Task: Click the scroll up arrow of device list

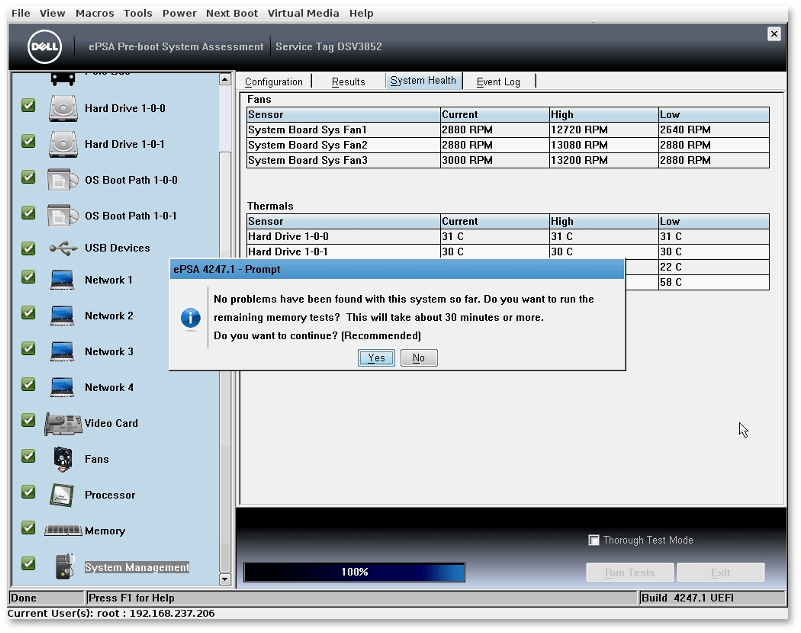Action: coord(225,79)
